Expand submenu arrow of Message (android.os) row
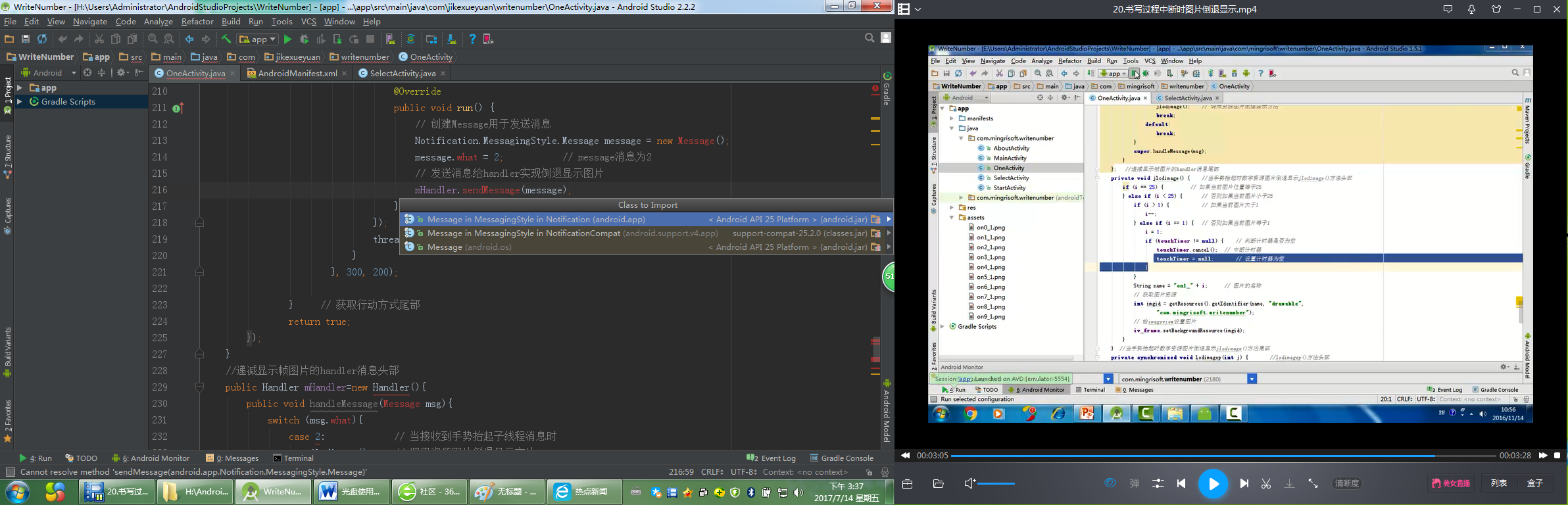 [x=889, y=247]
